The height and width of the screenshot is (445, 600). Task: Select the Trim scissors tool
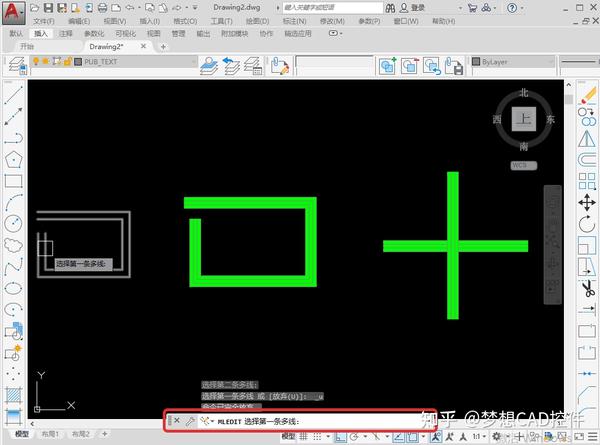[x=589, y=289]
